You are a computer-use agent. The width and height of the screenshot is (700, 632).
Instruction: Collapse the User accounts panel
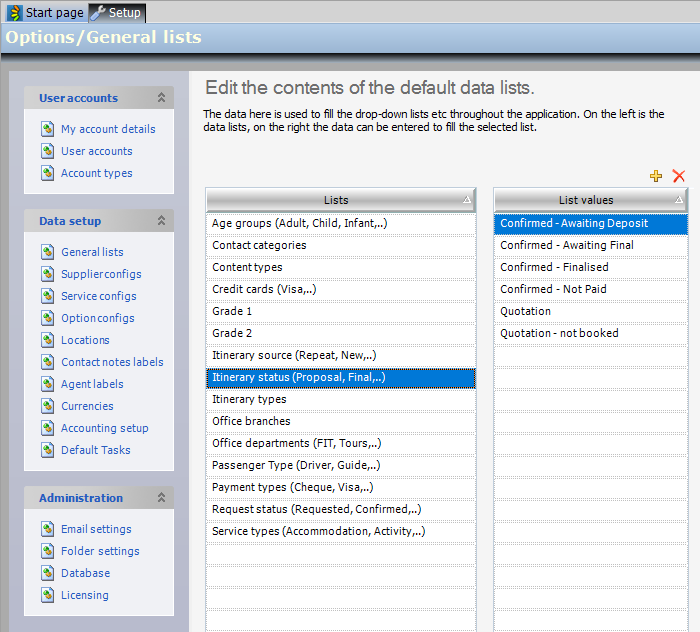click(161, 98)
